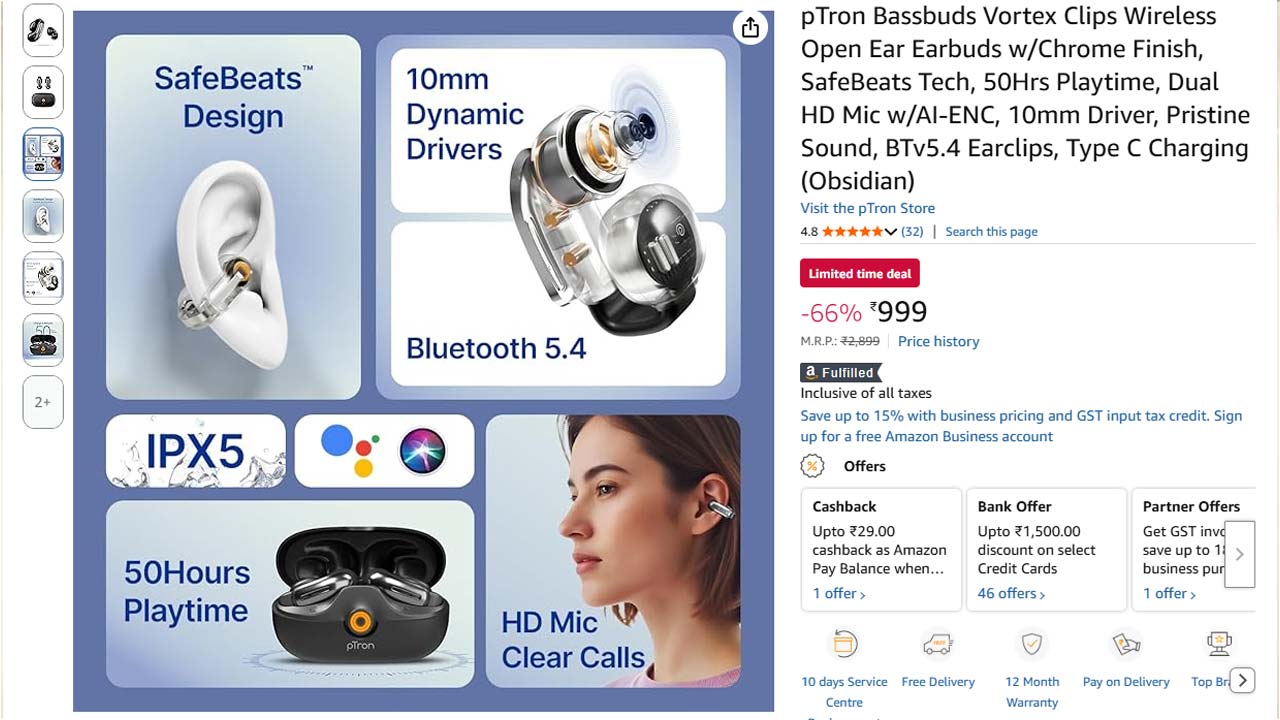Click the Pay on Delivery icon
This screenshot has width=1280, height=720.
pos(1126,644)
